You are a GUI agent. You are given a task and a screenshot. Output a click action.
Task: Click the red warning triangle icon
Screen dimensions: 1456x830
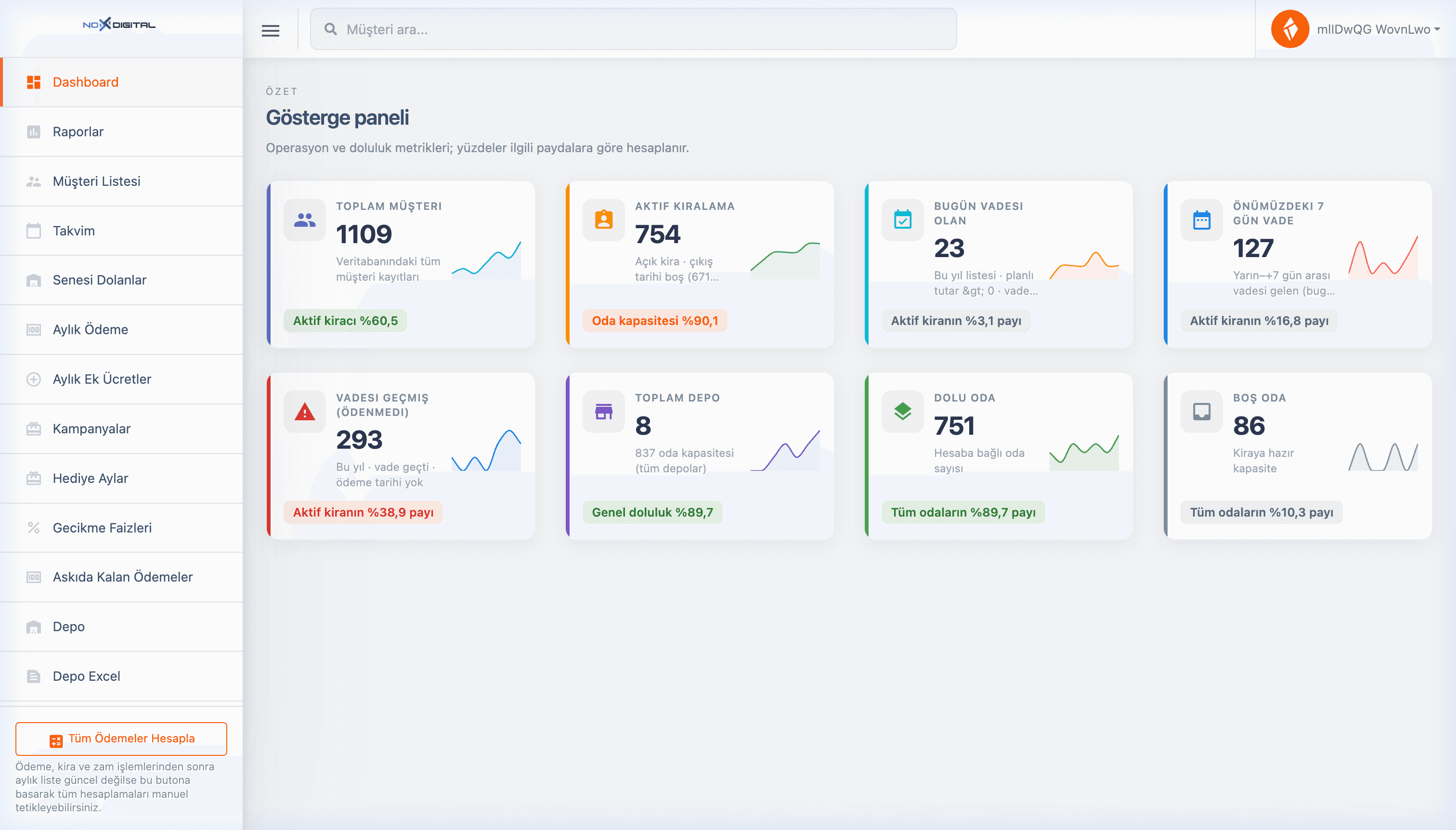pos(304,411)
